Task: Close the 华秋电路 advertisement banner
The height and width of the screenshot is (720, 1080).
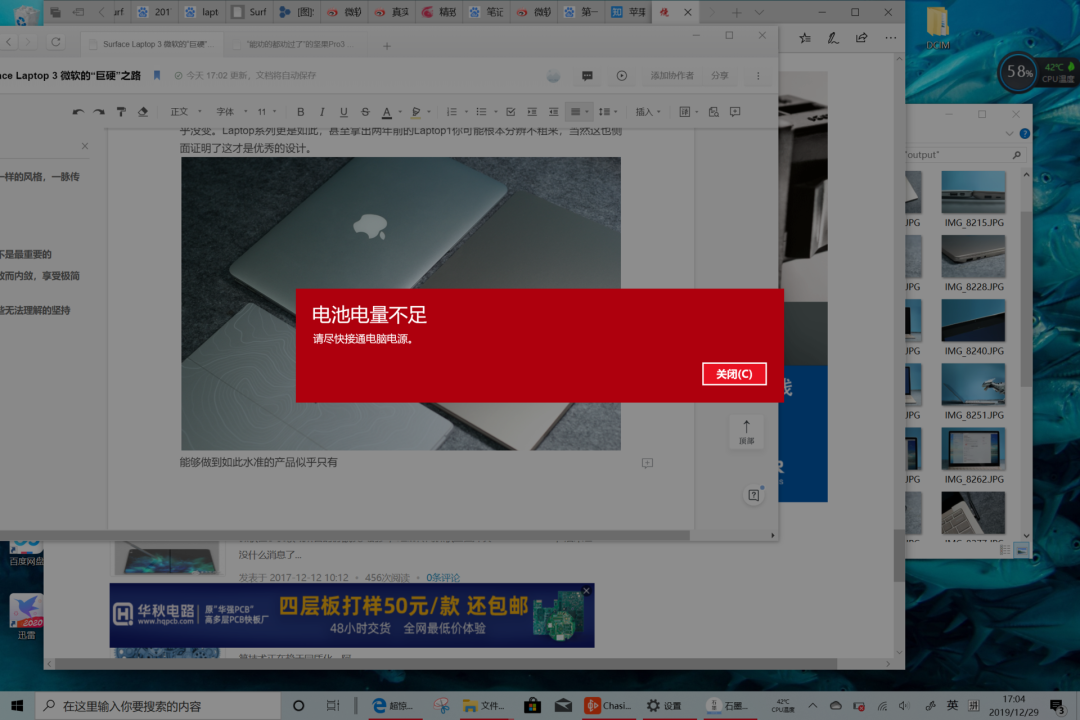Action: pyautogui.click(x=586, y=590)
